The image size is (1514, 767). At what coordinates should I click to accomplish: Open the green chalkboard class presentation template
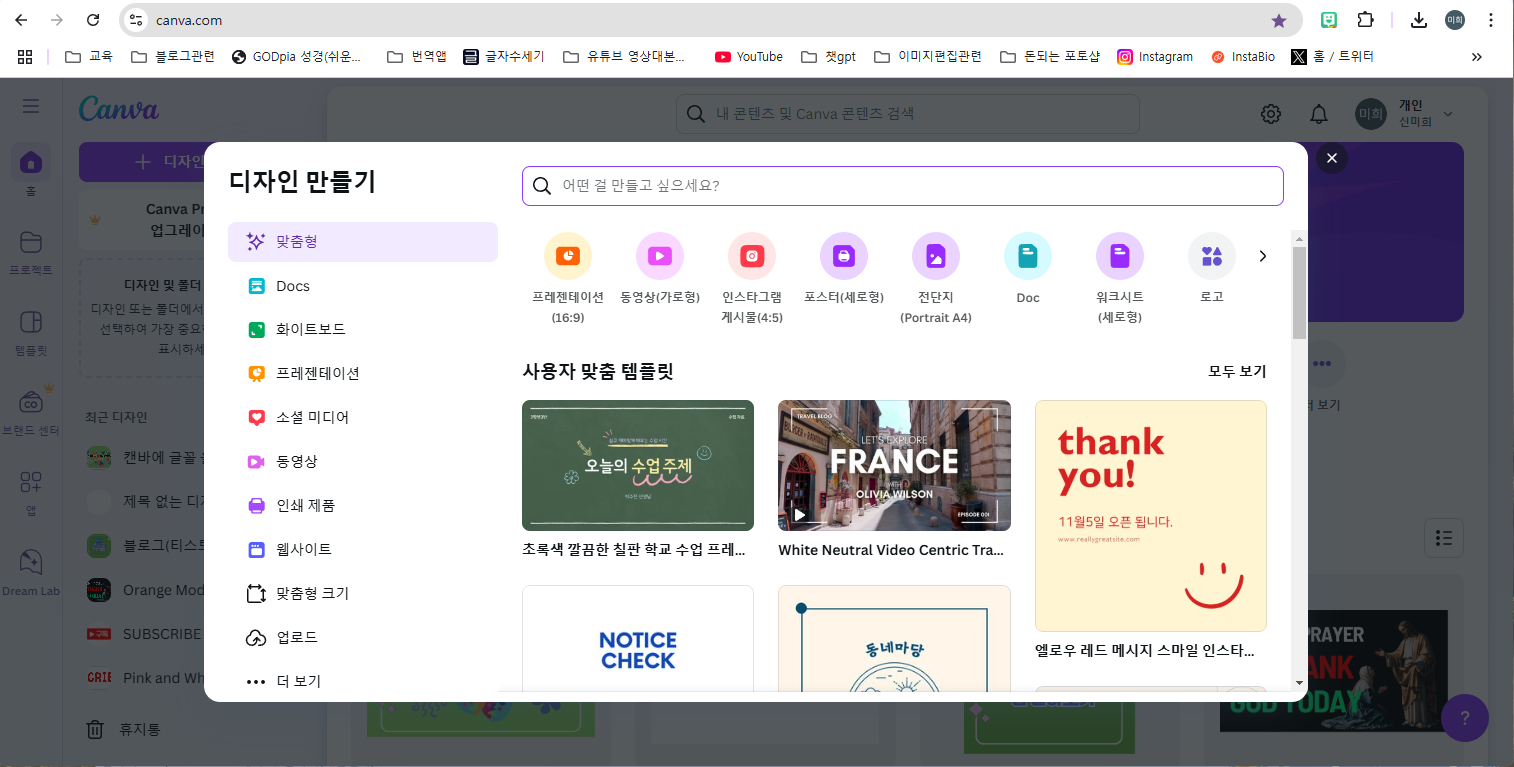point(638,465)
